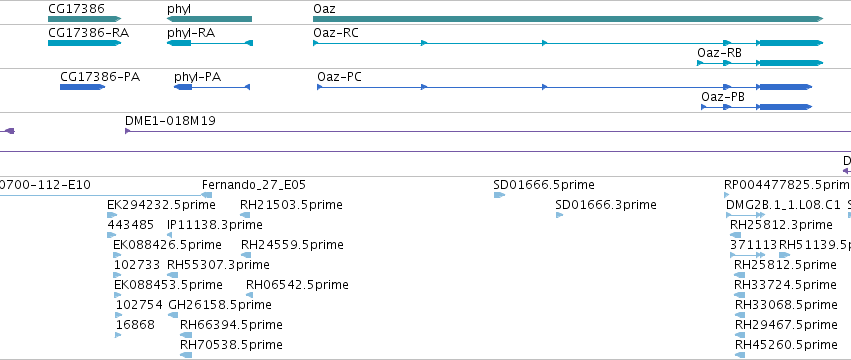The height and width of the screenshot is (360, 851).
Task: Select the CG17386-PA protein bar
Action: (82, 87)
